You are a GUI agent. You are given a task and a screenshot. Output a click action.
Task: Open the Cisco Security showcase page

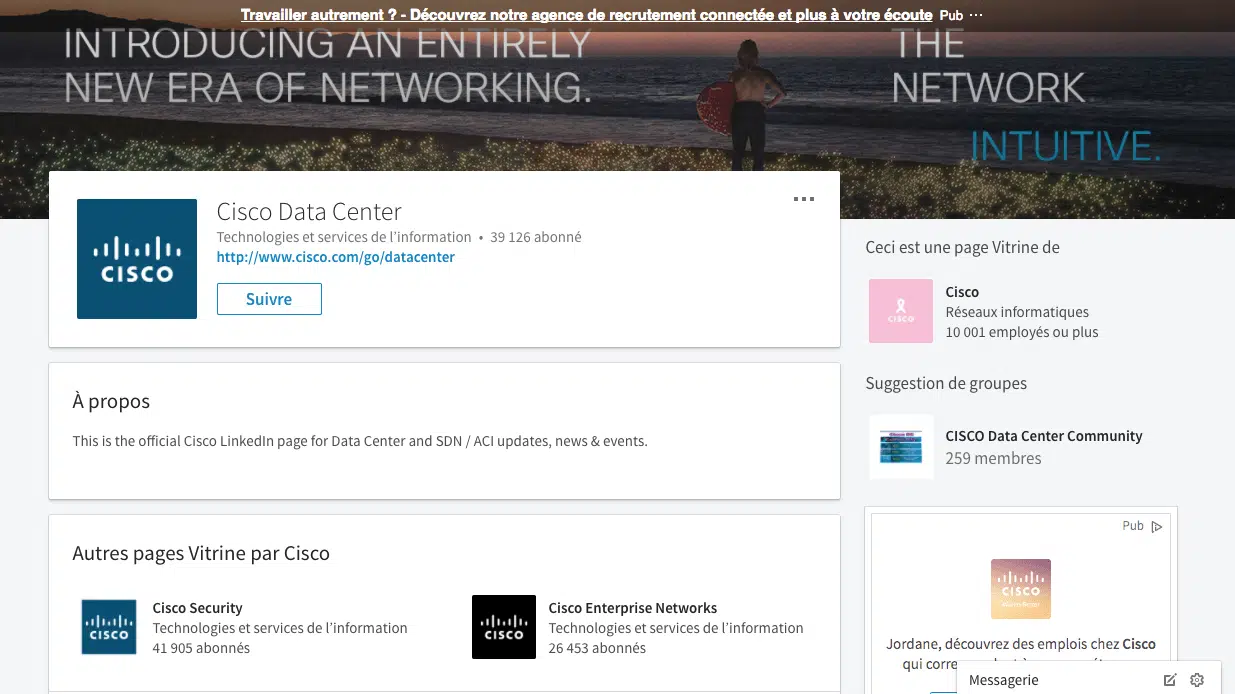click(x=197, y=608)
